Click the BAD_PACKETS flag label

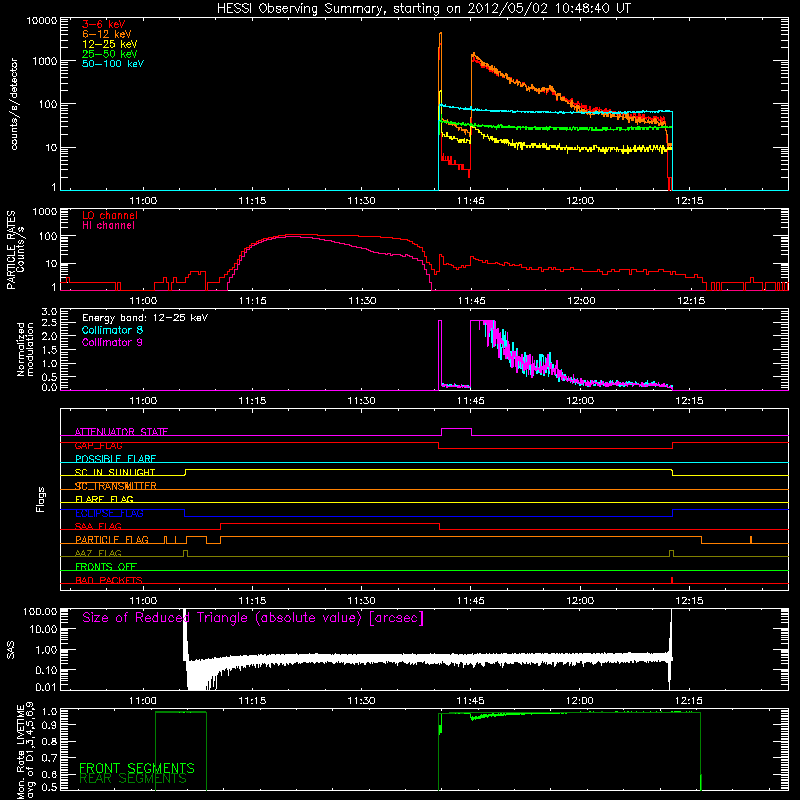coord(109,580)
